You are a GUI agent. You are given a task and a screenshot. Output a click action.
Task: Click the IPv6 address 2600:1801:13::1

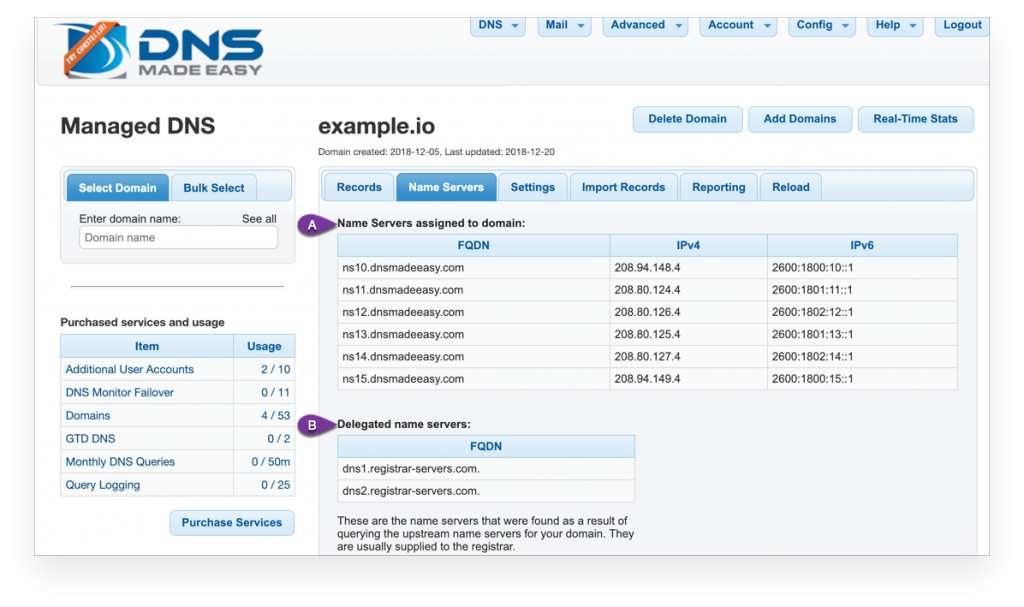pyautogui.click(x=812, y=334)
